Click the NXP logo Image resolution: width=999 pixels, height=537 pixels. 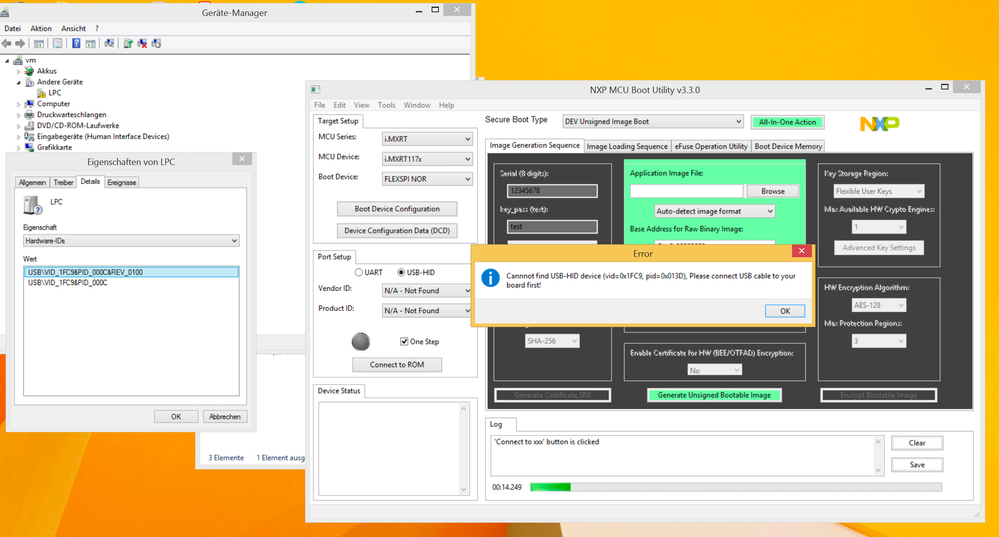coord(879,123)
